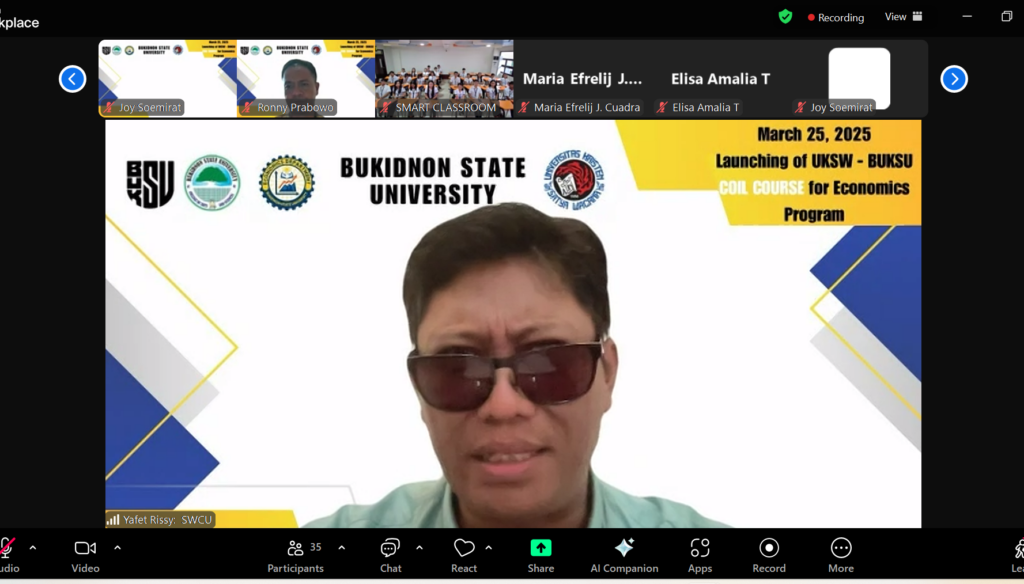The image size is (1024, 584).
Task: Click the green Share screen button
Action: pos(541,555)
